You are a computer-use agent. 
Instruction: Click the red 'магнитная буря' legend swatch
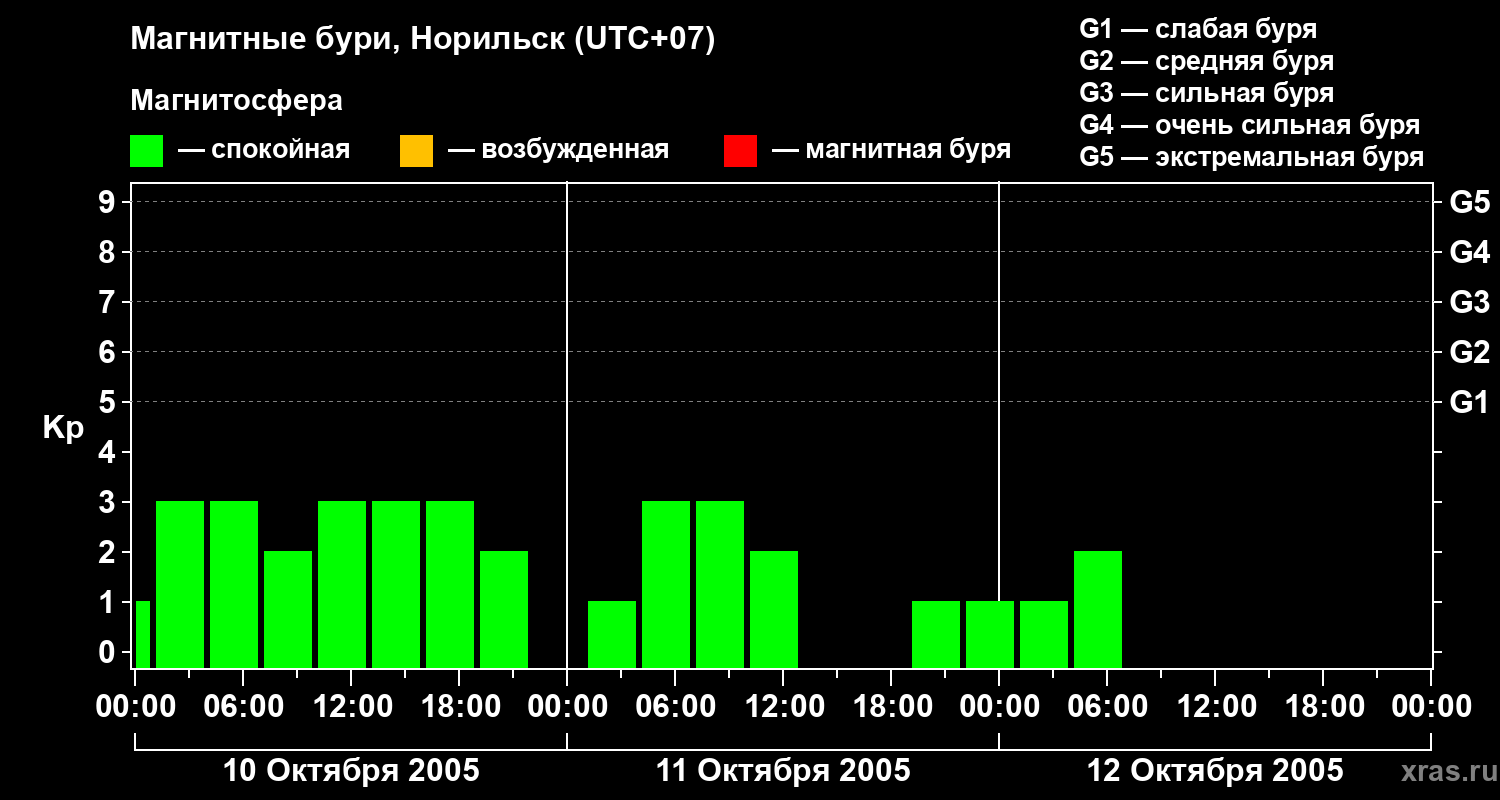pyautogui.click(x=740, y=151)
